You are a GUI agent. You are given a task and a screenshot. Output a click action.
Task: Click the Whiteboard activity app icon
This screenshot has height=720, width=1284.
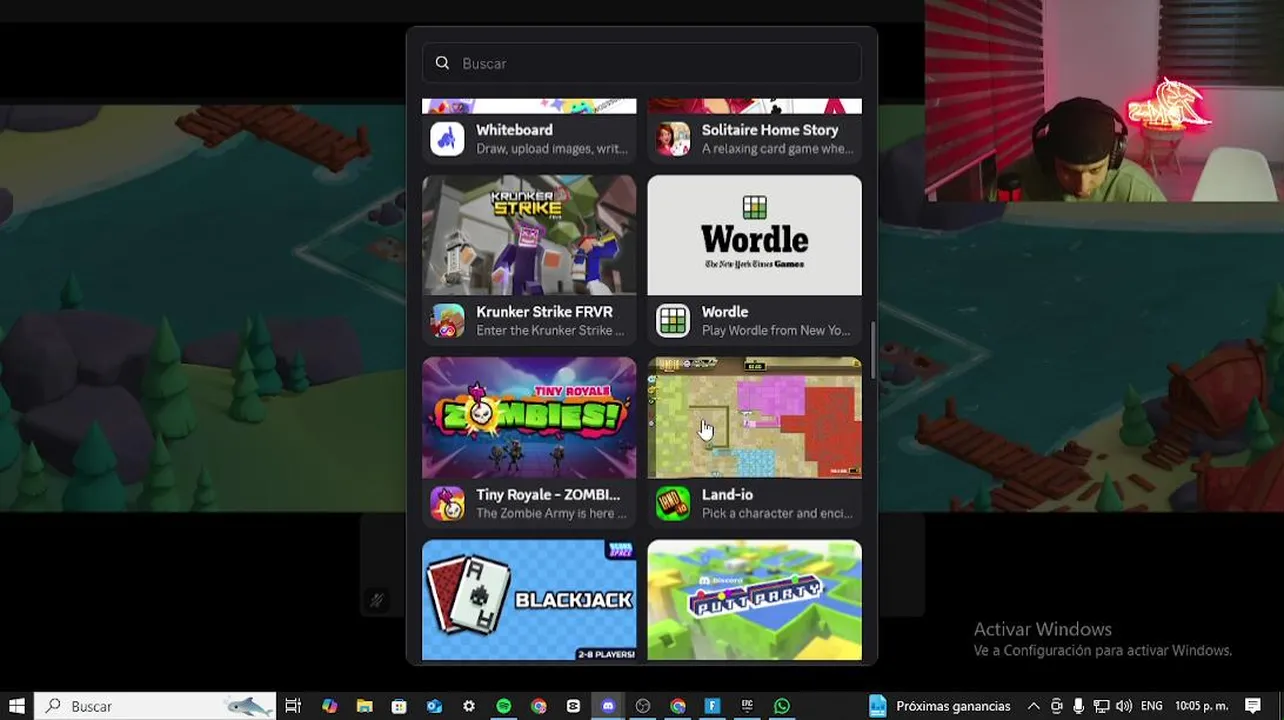(x=447, y=138)
